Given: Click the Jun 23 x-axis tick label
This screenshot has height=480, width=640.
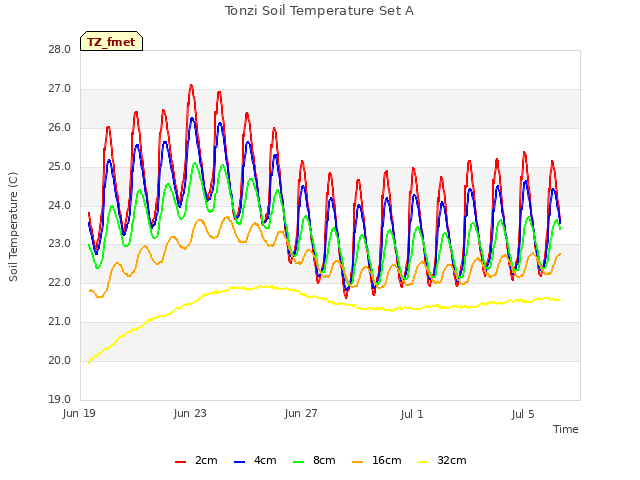Looking at the screenshot, I should pos(190,413).
